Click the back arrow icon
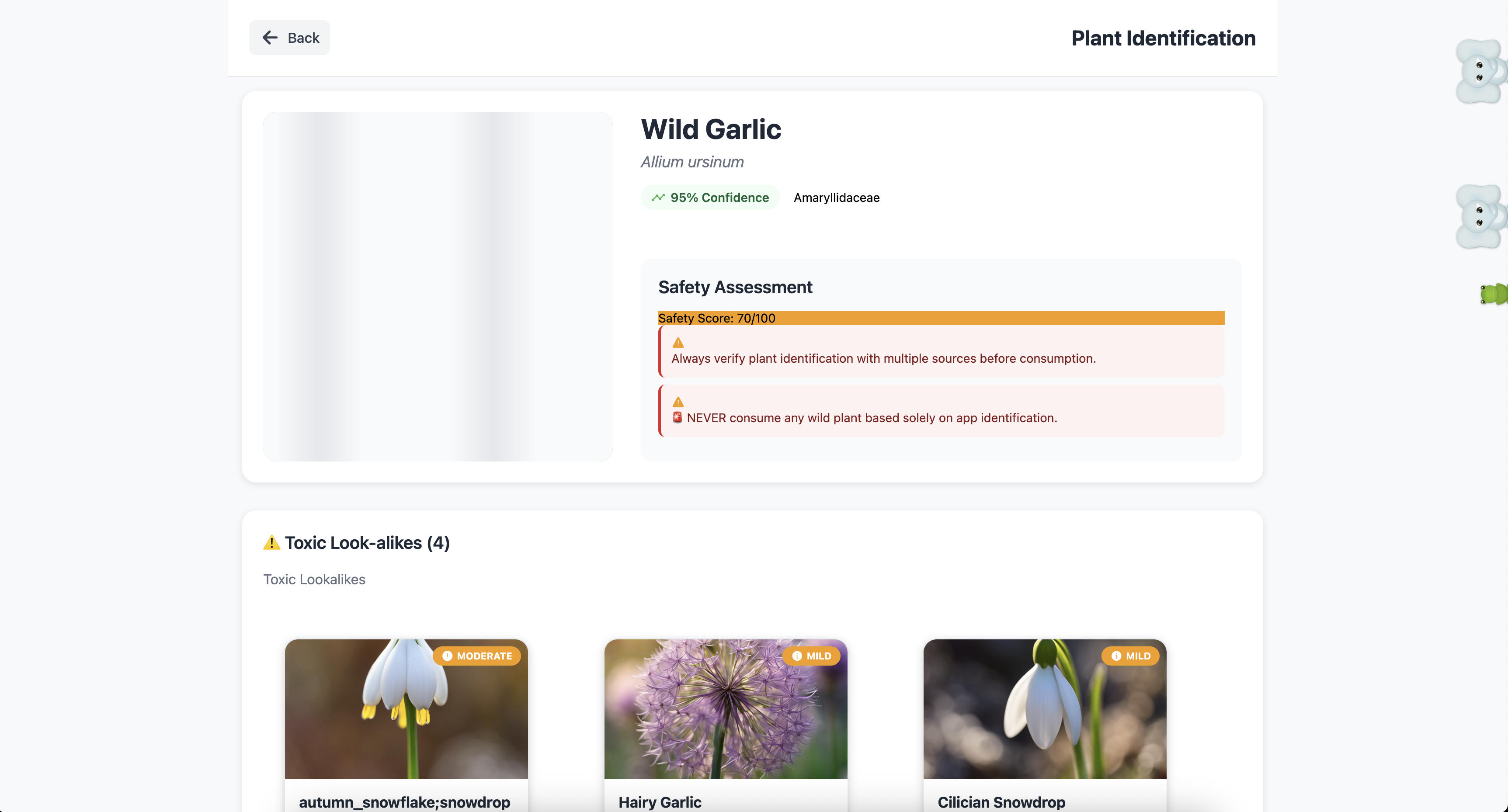Viewport: 1508px width, 812px height. (270, 38)
